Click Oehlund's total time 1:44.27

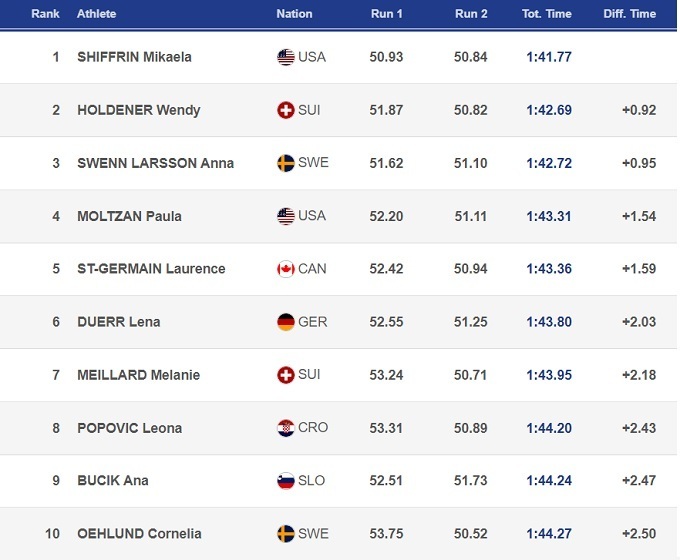point(549,534)
